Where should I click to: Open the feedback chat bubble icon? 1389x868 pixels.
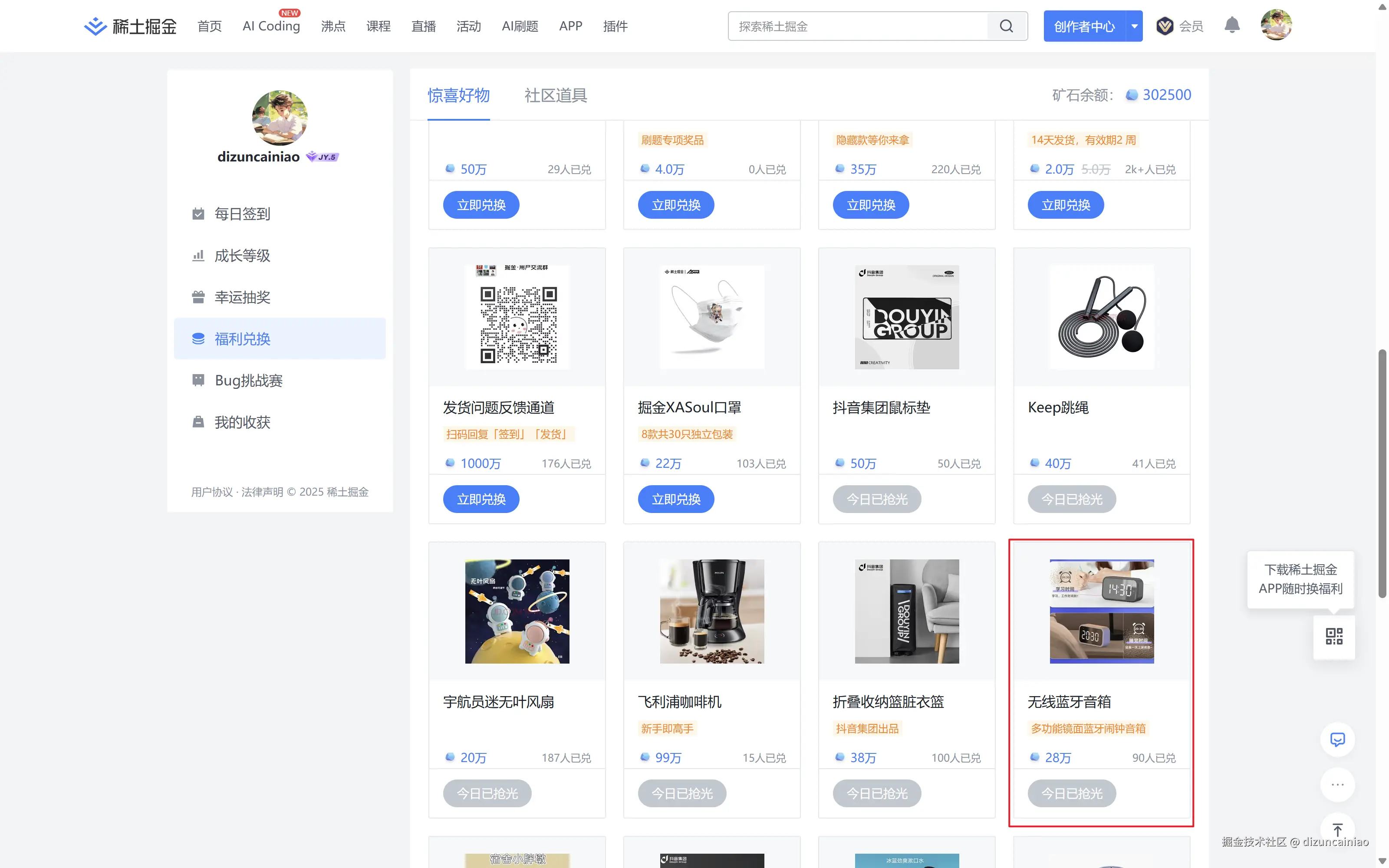tap(1337, 740)
